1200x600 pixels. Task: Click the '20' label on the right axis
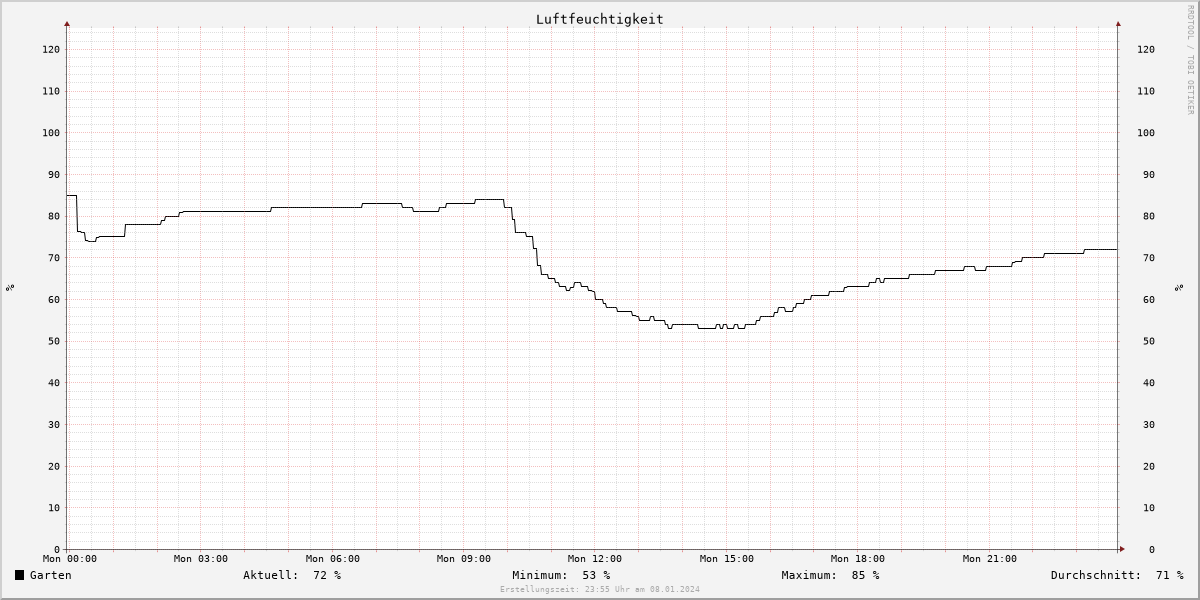point(1149,466)
